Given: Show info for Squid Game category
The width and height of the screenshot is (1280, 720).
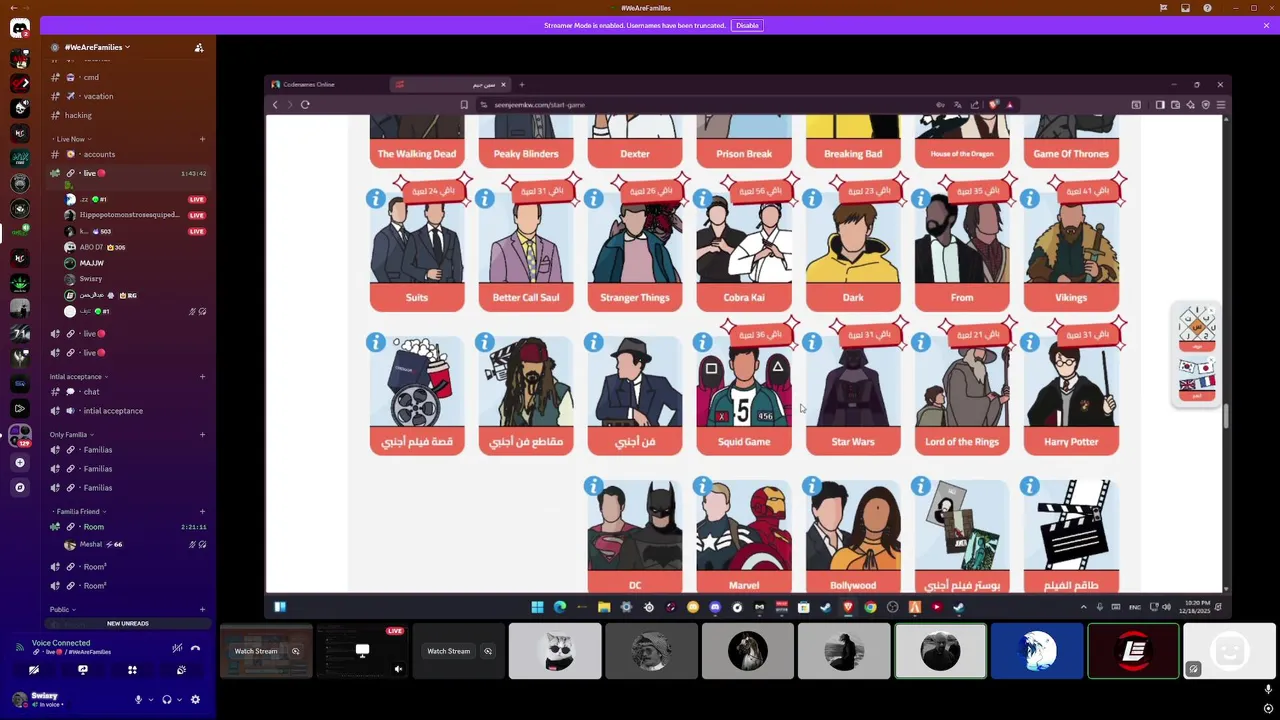Looking at the screenshot, I should coord(702,343).
